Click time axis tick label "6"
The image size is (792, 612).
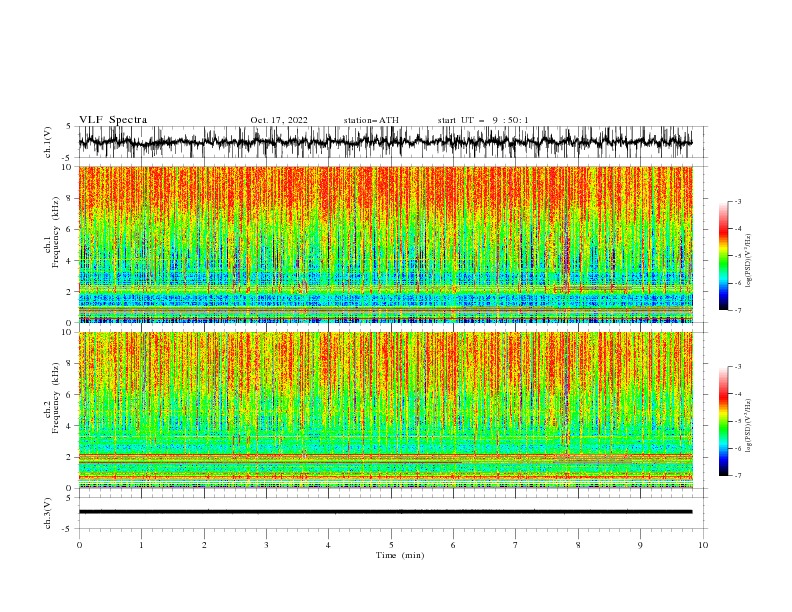tap(453, 545)
